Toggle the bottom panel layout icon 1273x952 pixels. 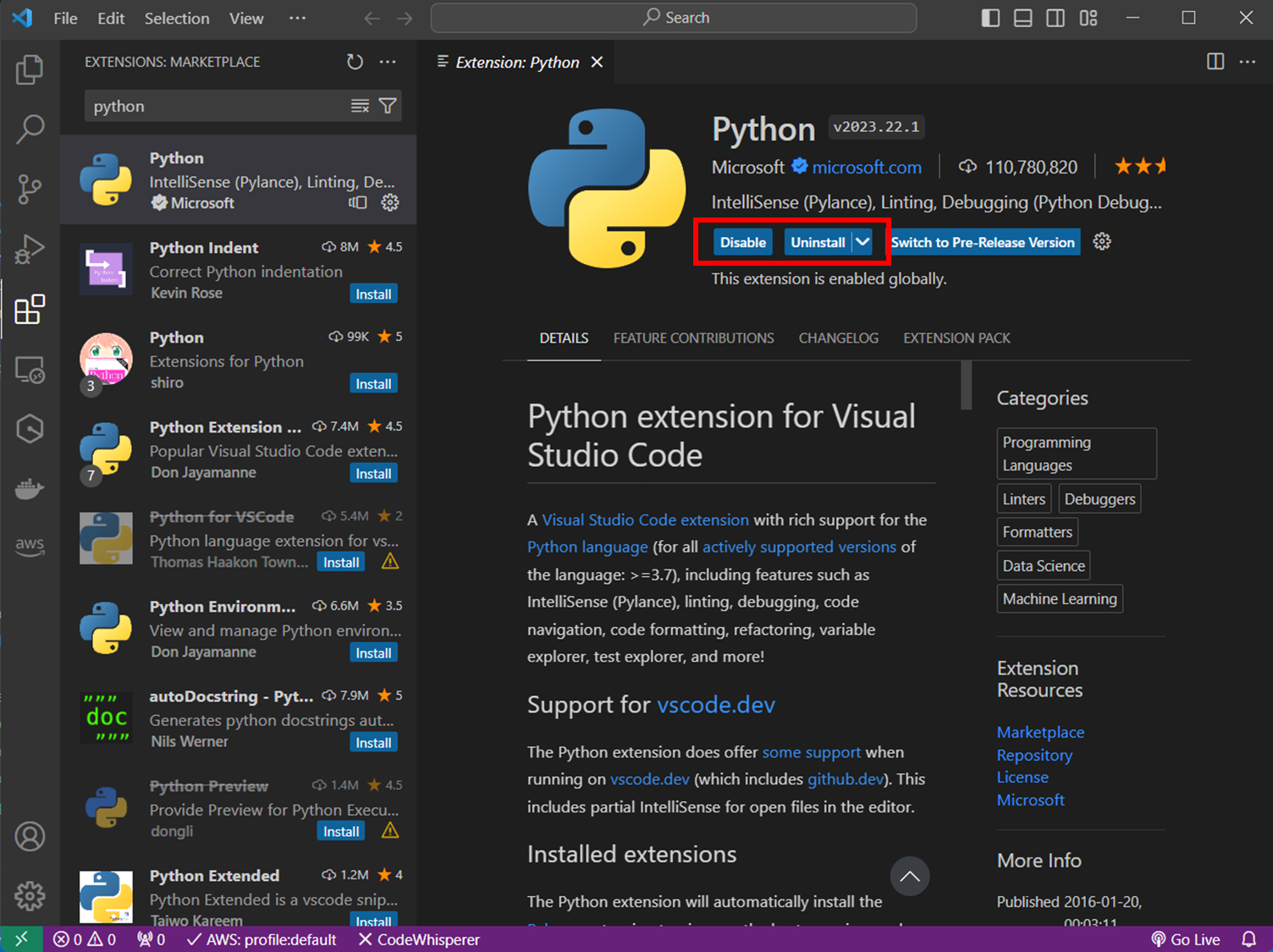point(1023,18)
